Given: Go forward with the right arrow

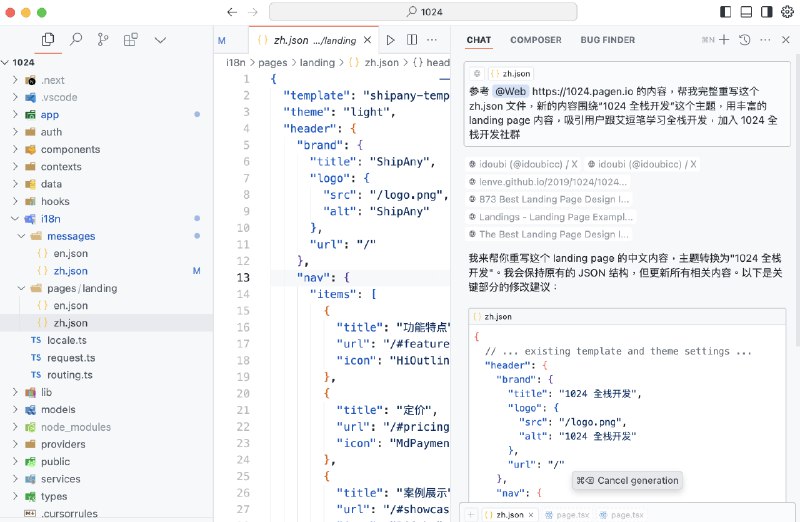Looking at the screenshot, I should (253, 12).
